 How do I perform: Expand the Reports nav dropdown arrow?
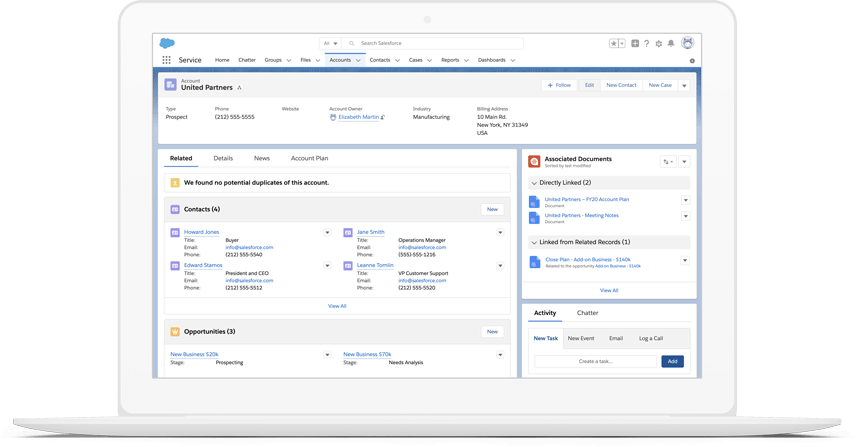click(466, 61)
